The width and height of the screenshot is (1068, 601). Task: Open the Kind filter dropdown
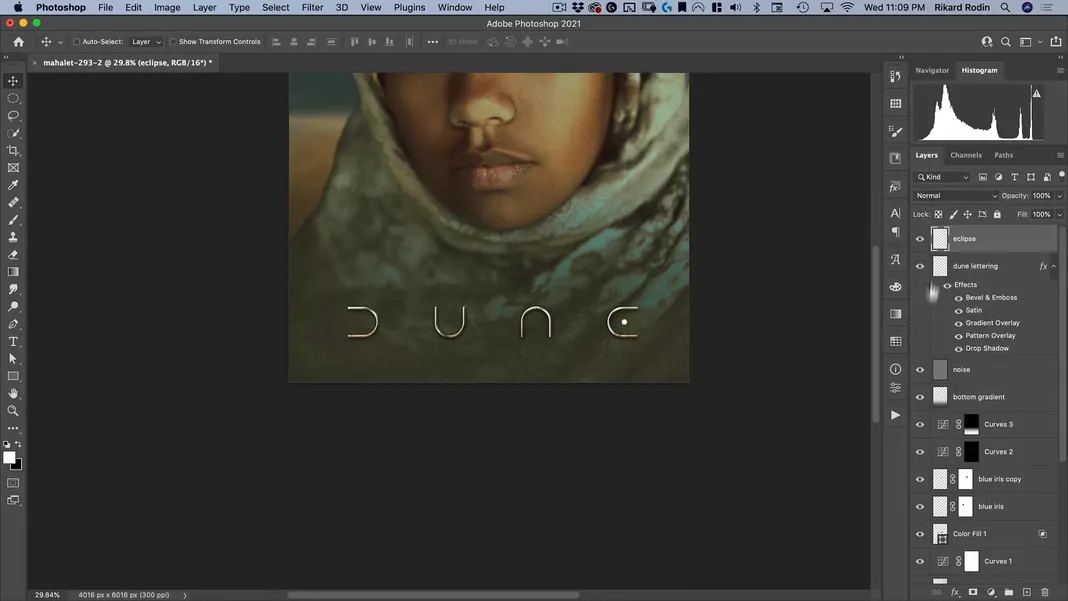[x=943, y=177]
